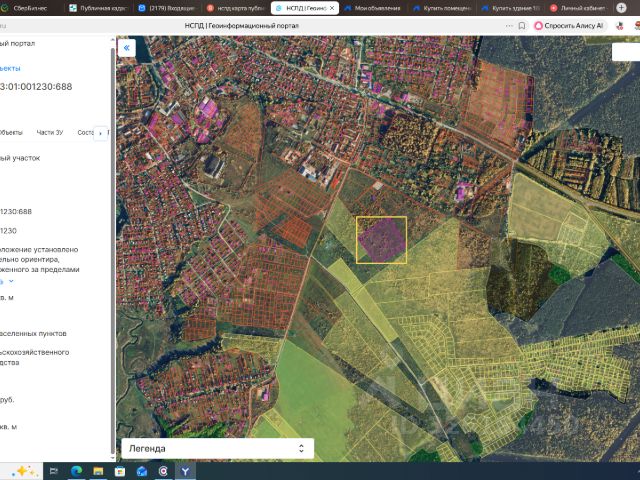The image size is (640, 480).
Task: Switch to the нспд карта публичная tab
Action: tap(236, 8)
